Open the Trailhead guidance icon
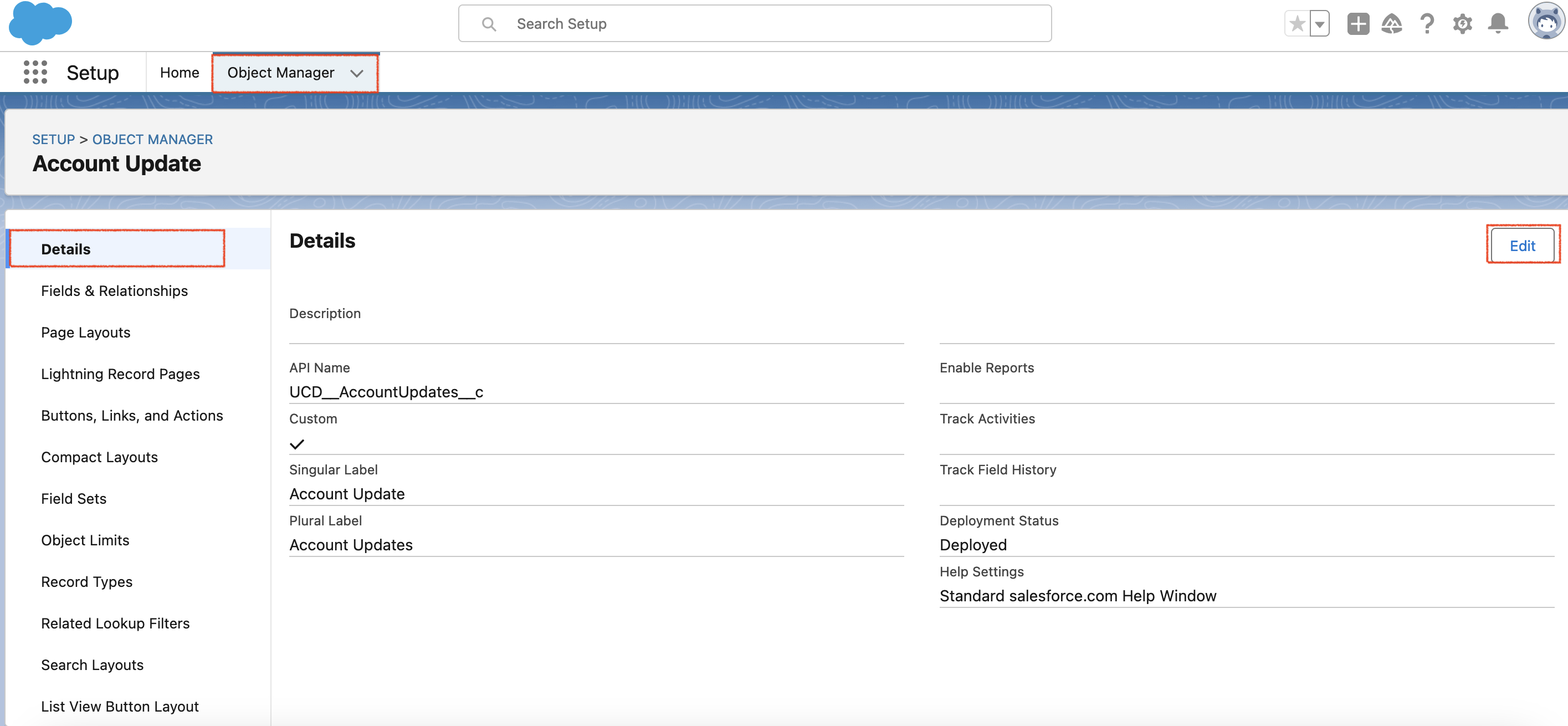The width and height of the screenshot is (1568, 726). 1391,24
